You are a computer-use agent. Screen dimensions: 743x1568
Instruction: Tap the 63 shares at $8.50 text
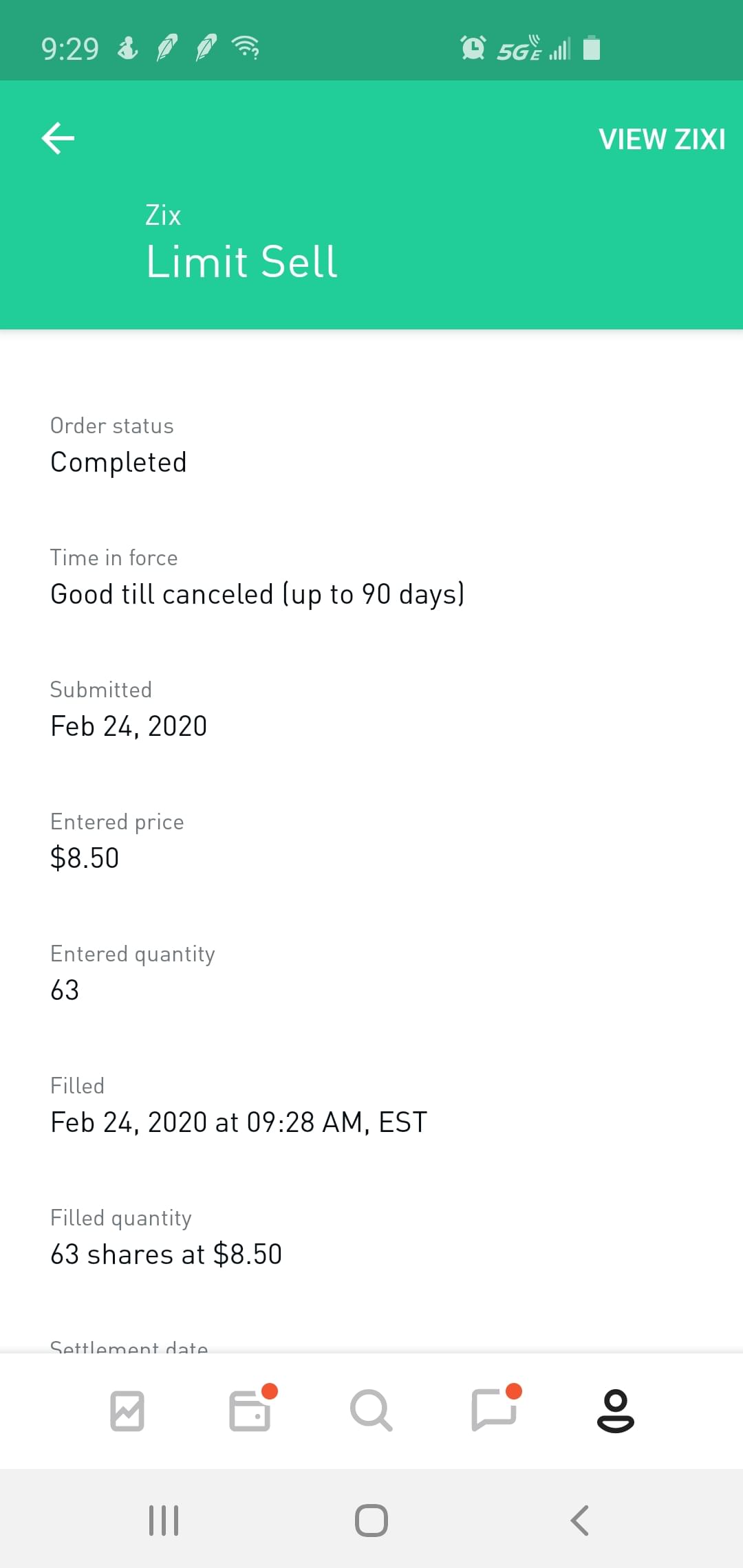coord(166,1254)
